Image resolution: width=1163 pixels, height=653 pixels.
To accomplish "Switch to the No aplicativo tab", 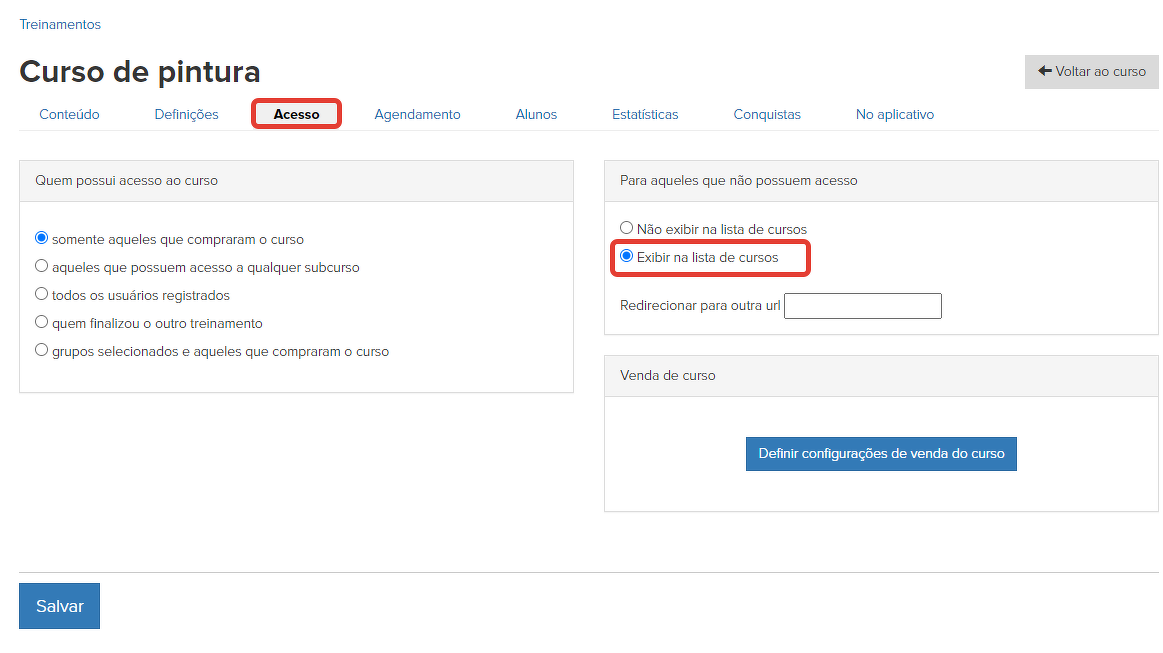I will tap(894, 114).
